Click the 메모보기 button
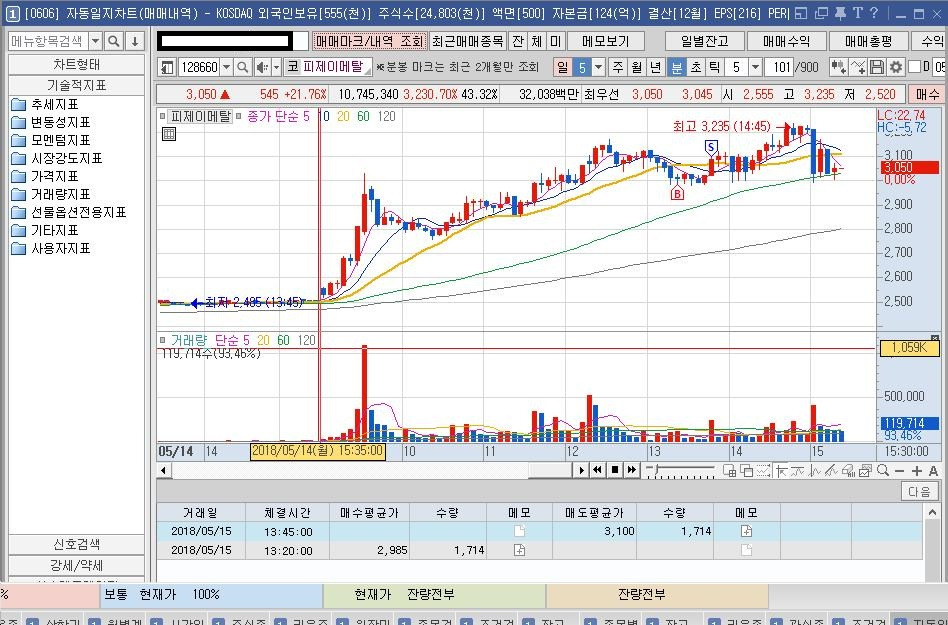The height and width of the screenshot is (625, 948). (x=606, y=41)
